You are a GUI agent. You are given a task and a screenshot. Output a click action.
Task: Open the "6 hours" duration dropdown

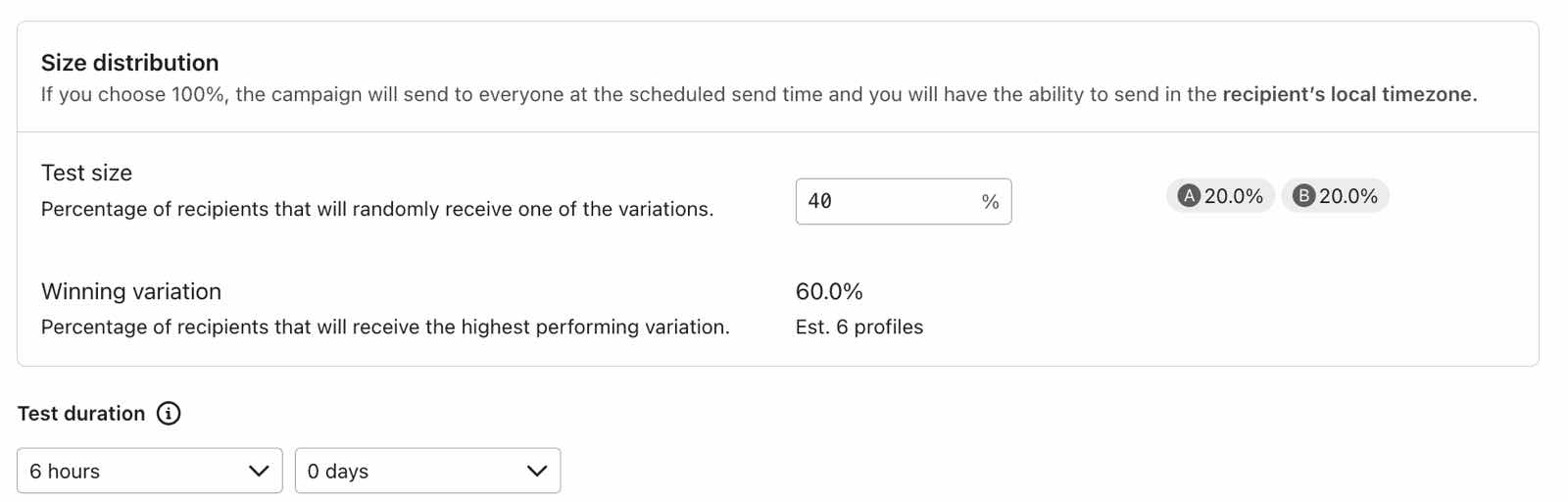(x=149, y=472)
